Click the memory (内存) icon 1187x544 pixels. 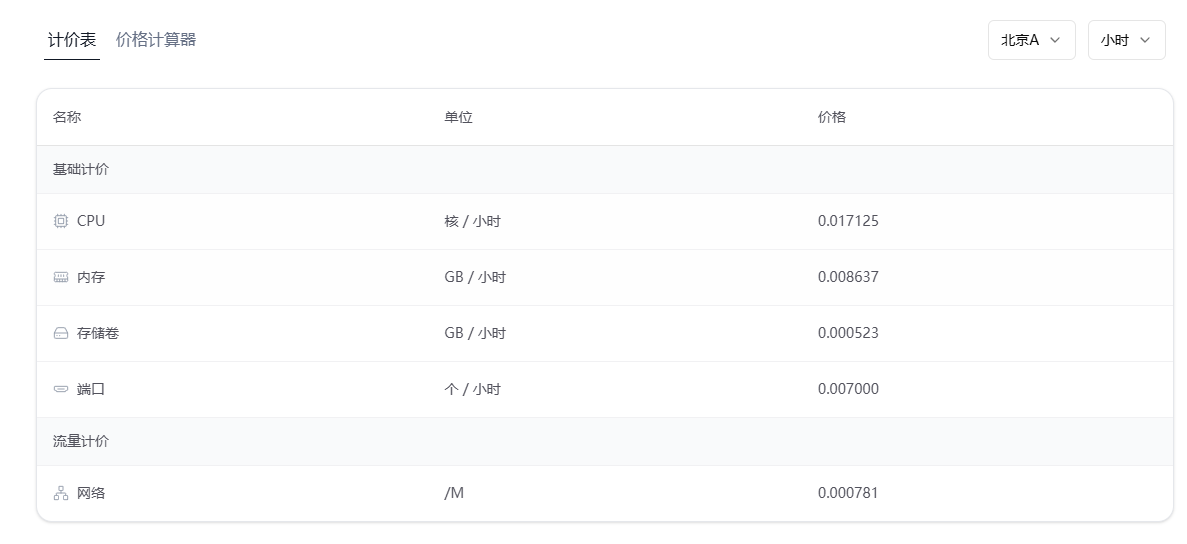point(61,277)
